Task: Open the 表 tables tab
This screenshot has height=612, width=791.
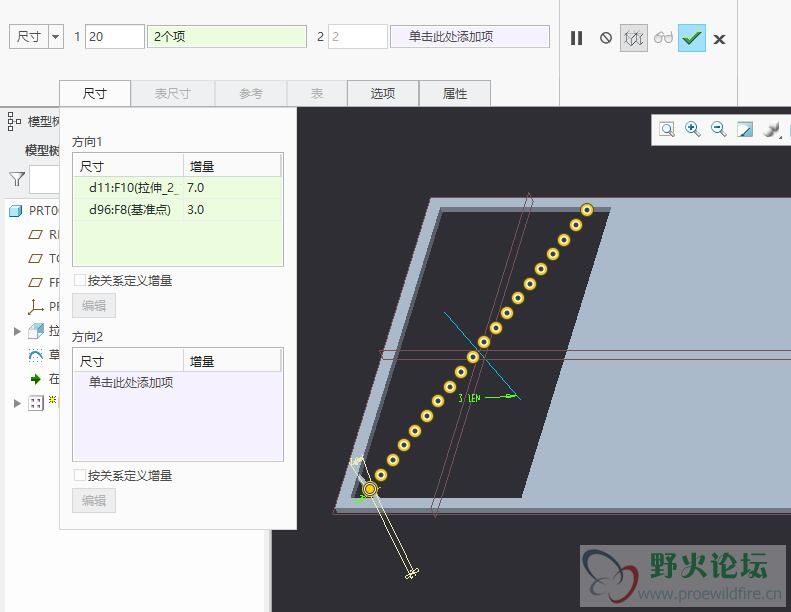Action: coord(317,93)
